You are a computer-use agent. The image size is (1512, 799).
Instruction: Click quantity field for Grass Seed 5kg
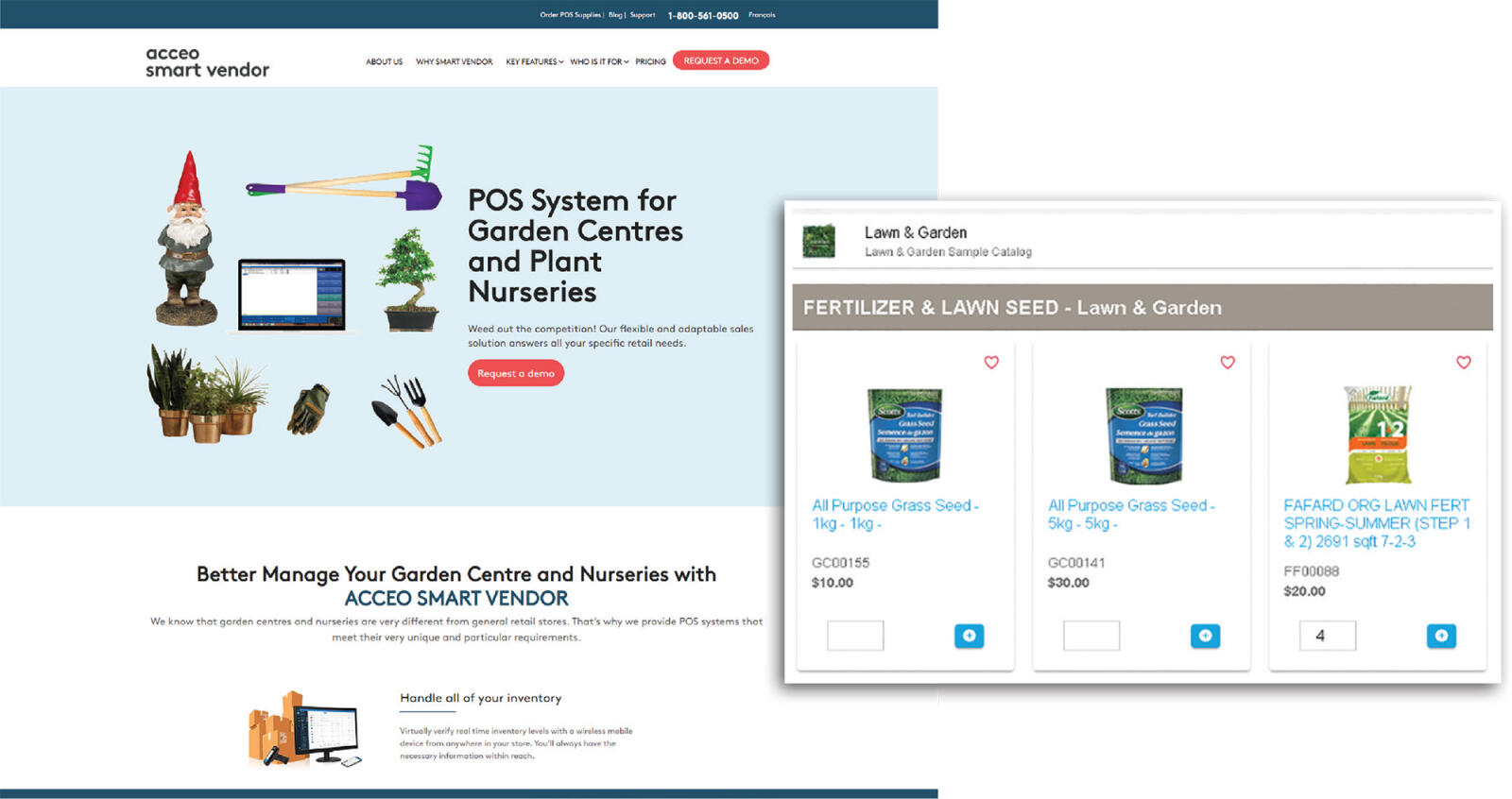[1091, 636]
